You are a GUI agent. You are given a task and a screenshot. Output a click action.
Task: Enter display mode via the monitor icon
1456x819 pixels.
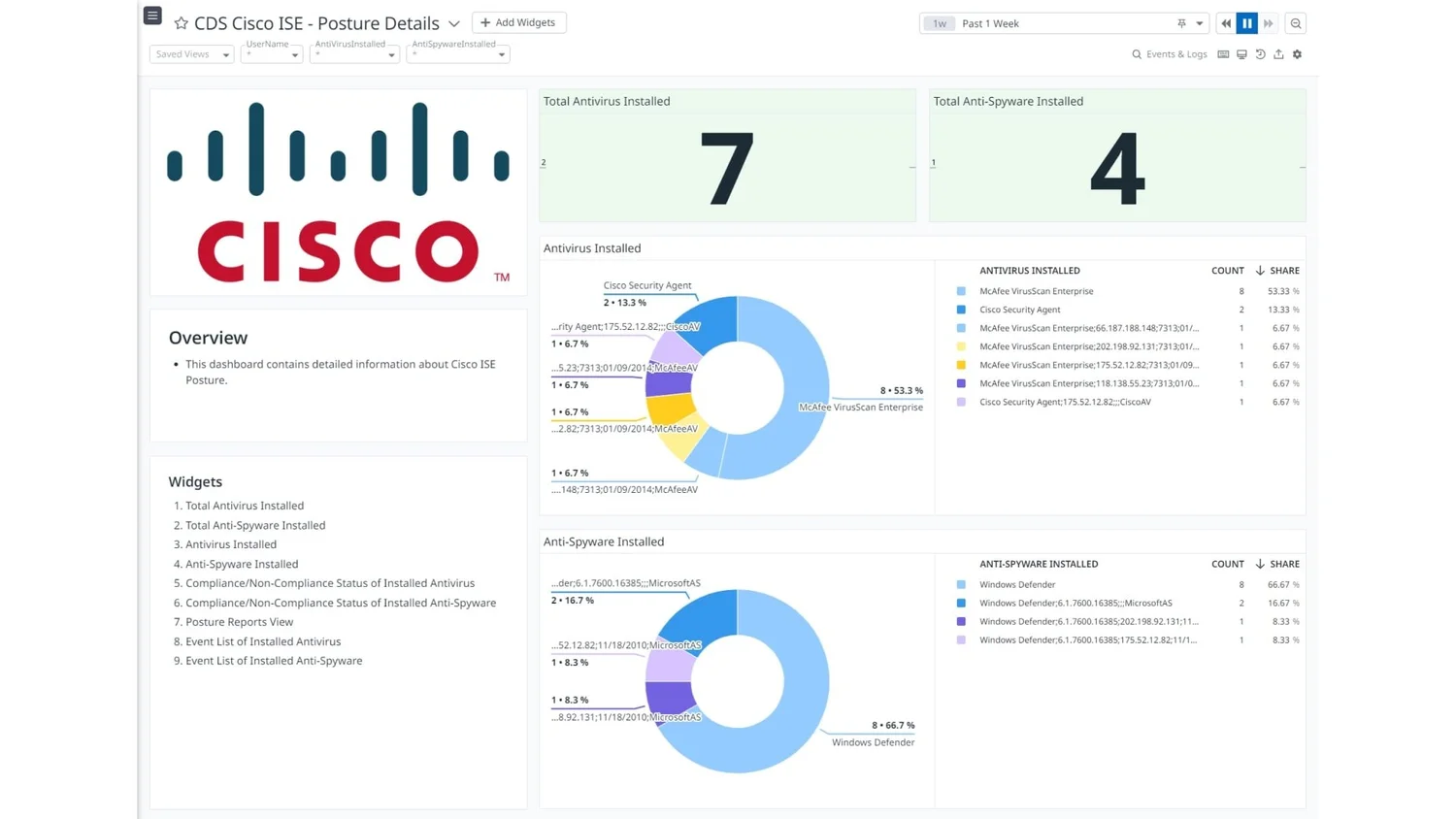tap(1241, 54)
